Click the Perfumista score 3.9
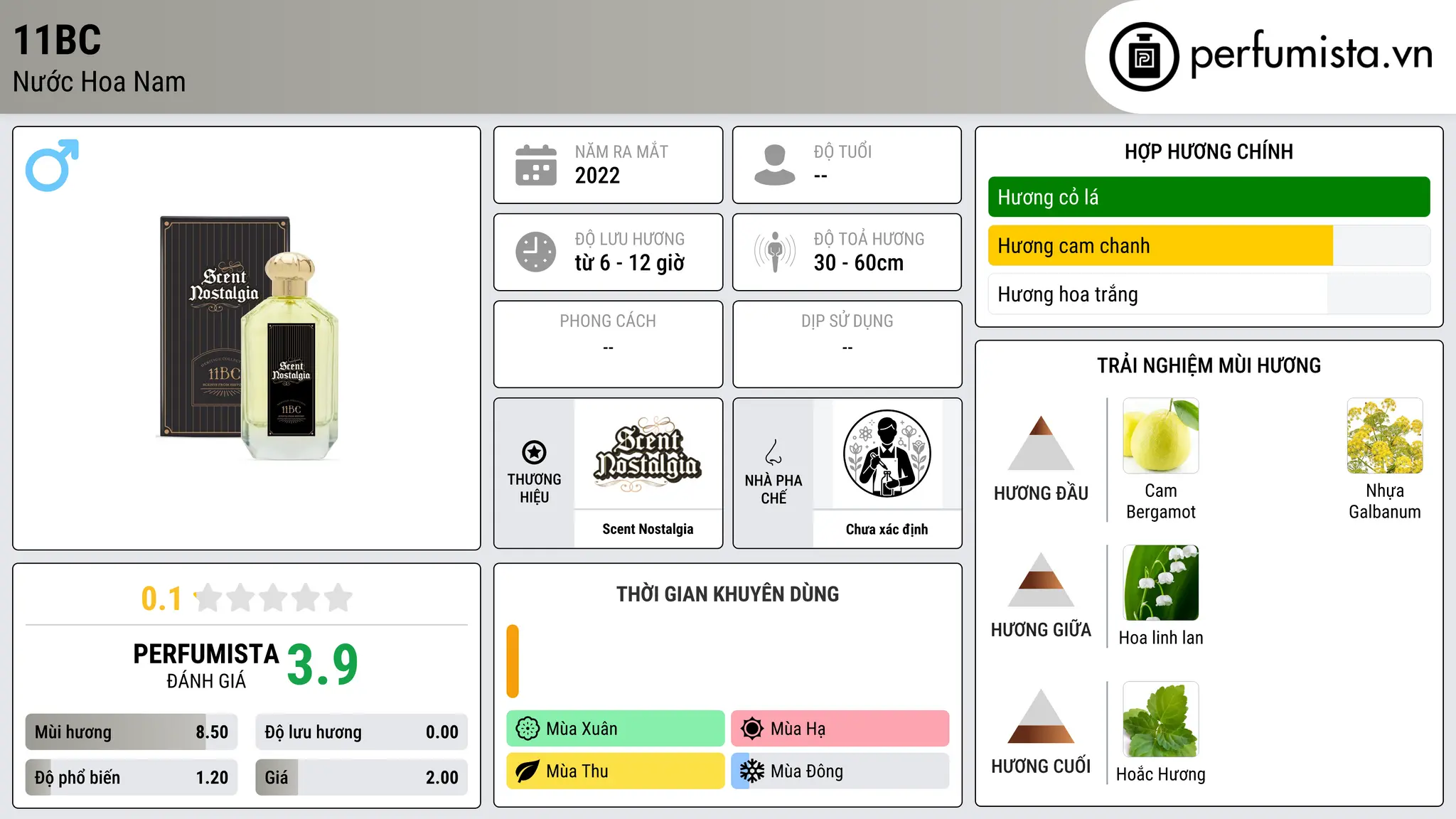Screen dimensions: 1456x819 coord(323,665)
